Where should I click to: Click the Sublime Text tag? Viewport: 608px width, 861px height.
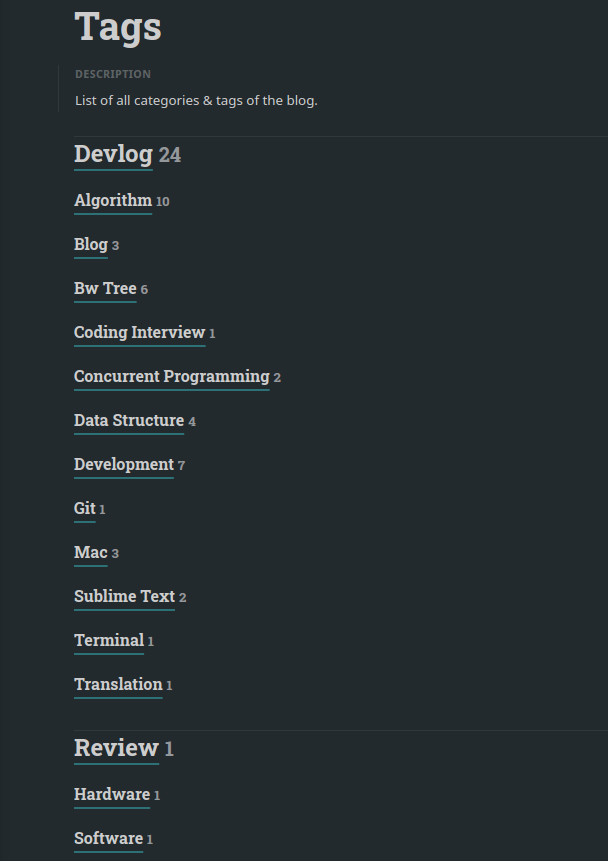124,596
